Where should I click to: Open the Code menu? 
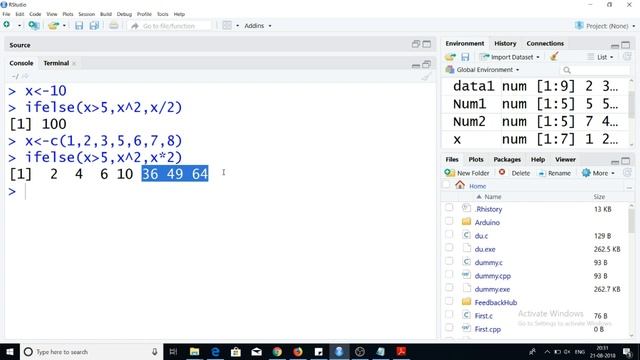pyautogui.click(x=35, y=14)
